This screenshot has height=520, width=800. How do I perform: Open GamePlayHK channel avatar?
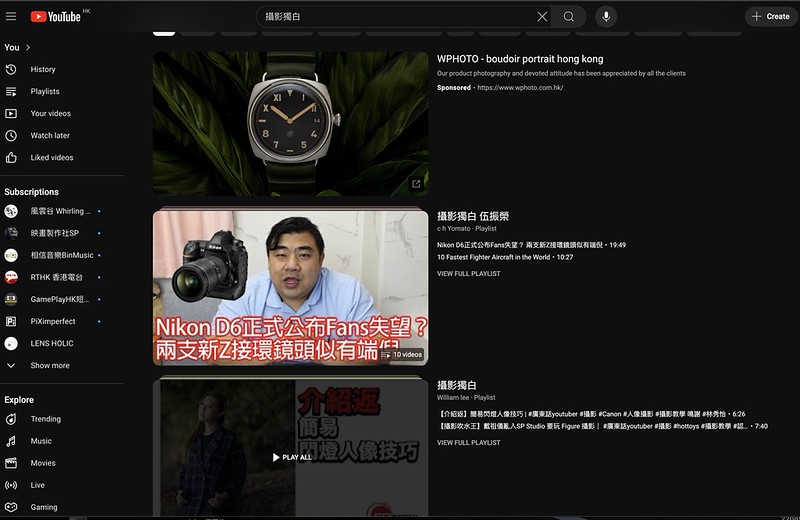[11, 299]
